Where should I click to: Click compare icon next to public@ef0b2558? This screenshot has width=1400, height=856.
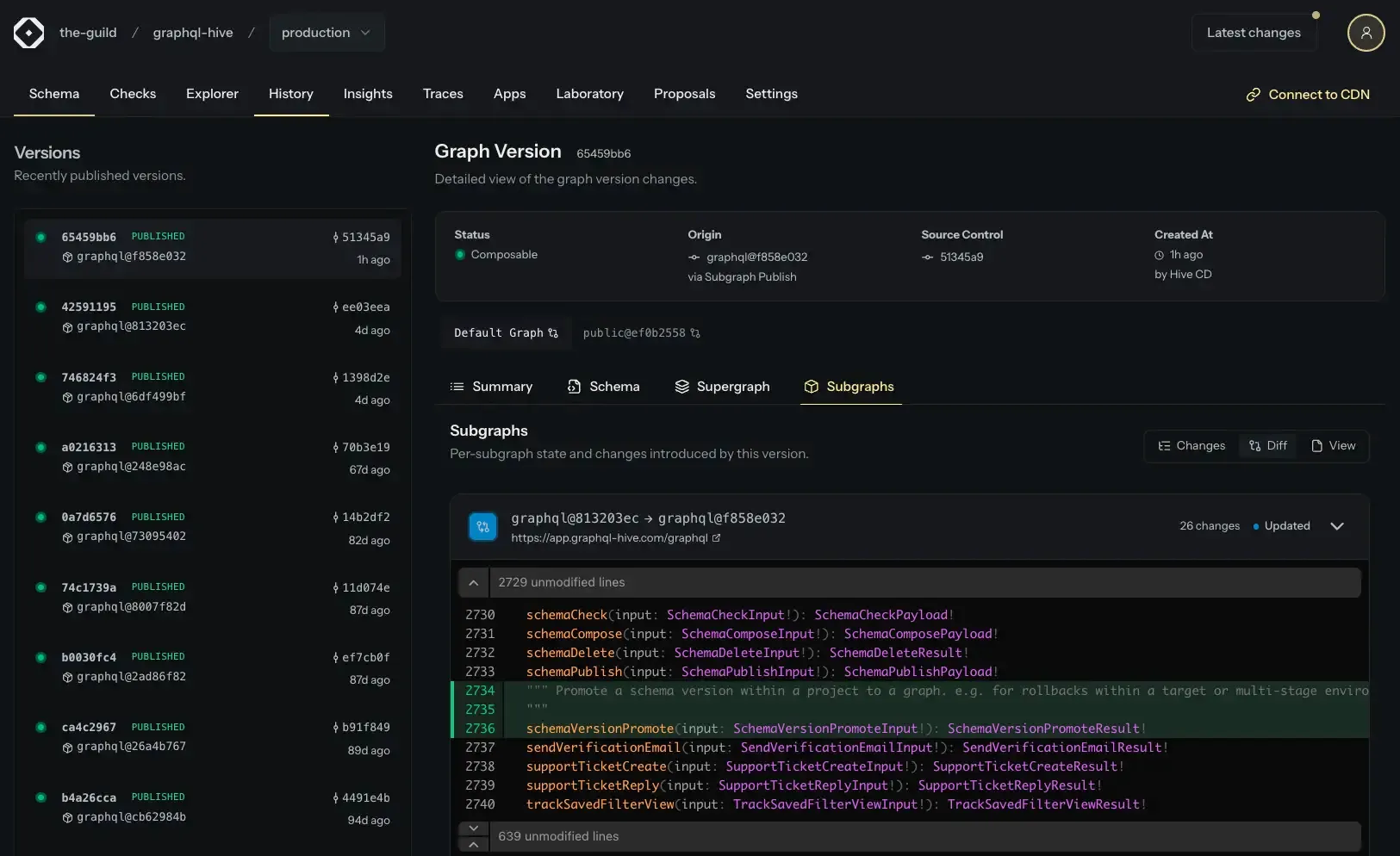coord(695,333)
